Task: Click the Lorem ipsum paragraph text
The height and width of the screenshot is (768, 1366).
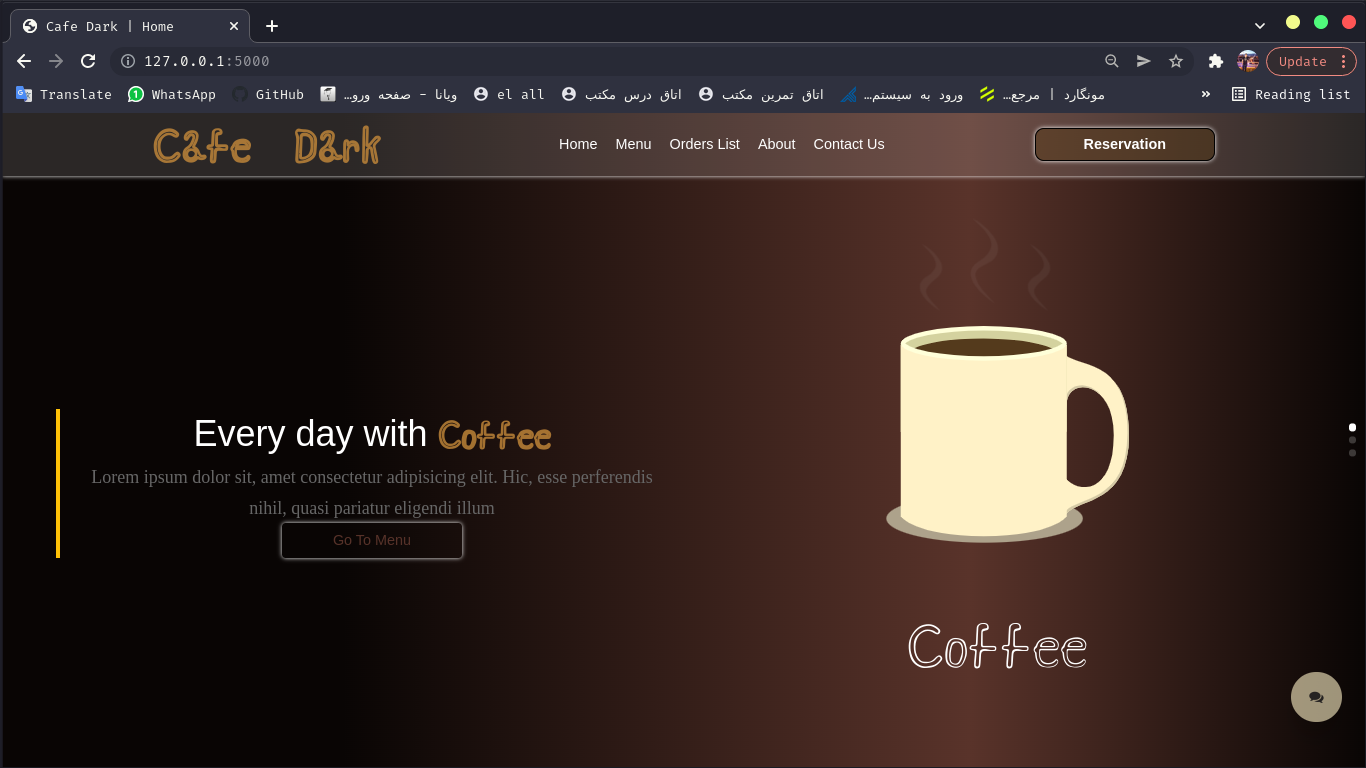Action: [372, 492]
